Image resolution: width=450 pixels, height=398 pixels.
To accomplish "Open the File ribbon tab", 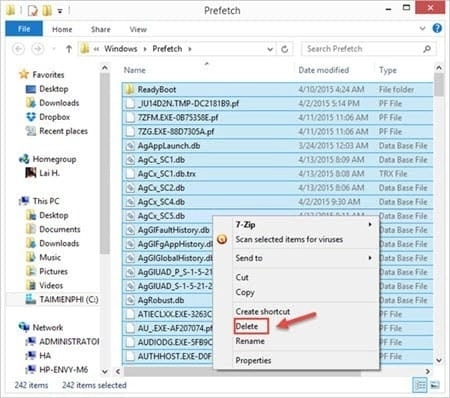I will pyautogui.click(x=24, y=29).
